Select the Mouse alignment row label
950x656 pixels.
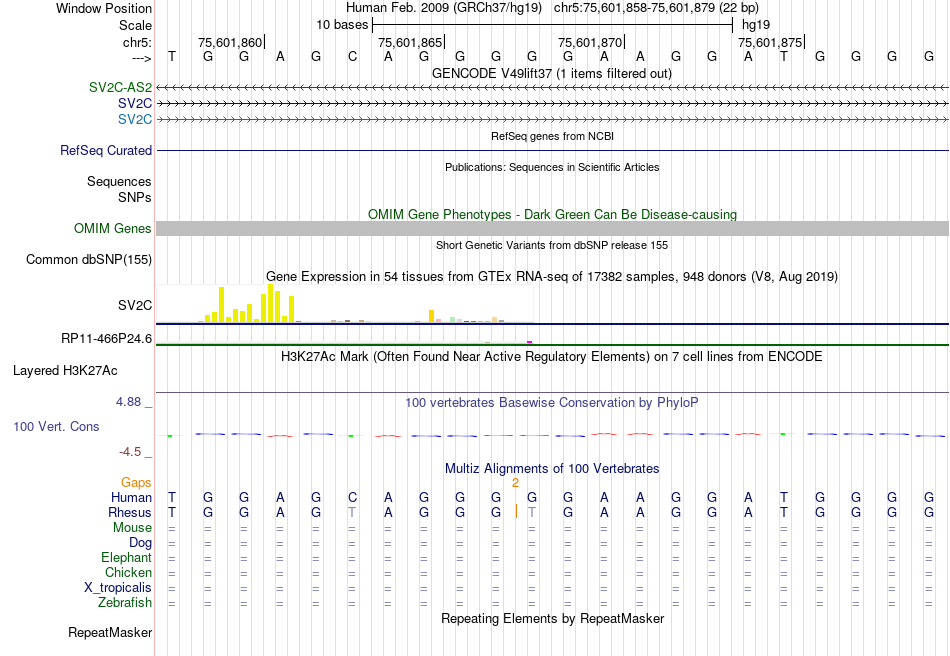click(x=132, y=528)
